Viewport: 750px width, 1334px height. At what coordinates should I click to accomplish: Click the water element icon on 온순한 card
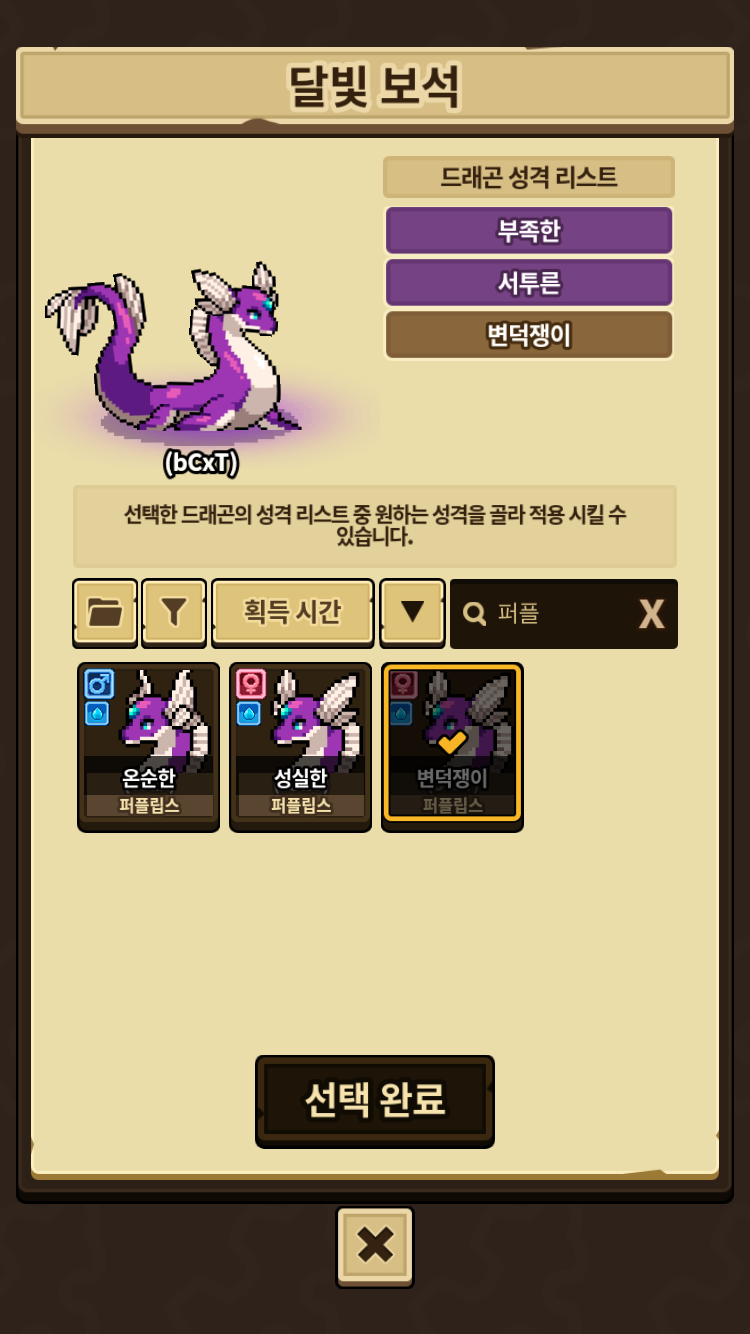pos(97,713)
